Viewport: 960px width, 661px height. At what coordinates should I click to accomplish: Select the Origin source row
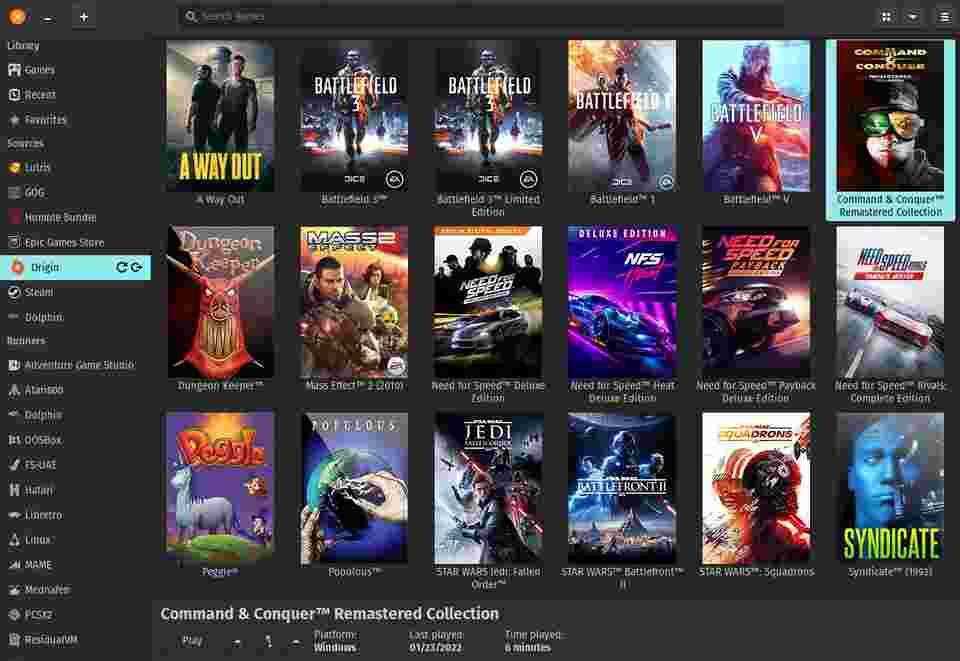75,267
